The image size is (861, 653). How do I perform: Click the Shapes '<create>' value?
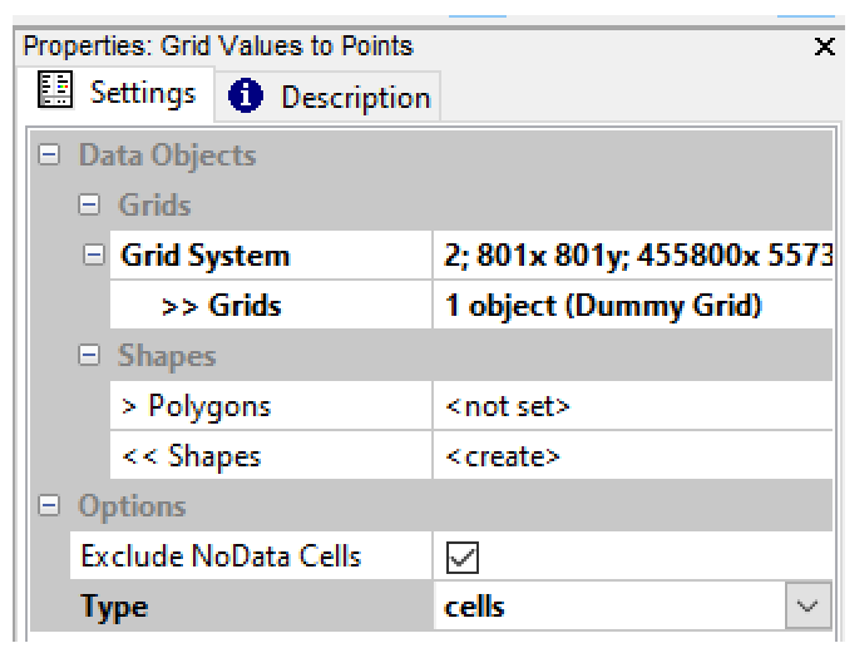[503, 457]
